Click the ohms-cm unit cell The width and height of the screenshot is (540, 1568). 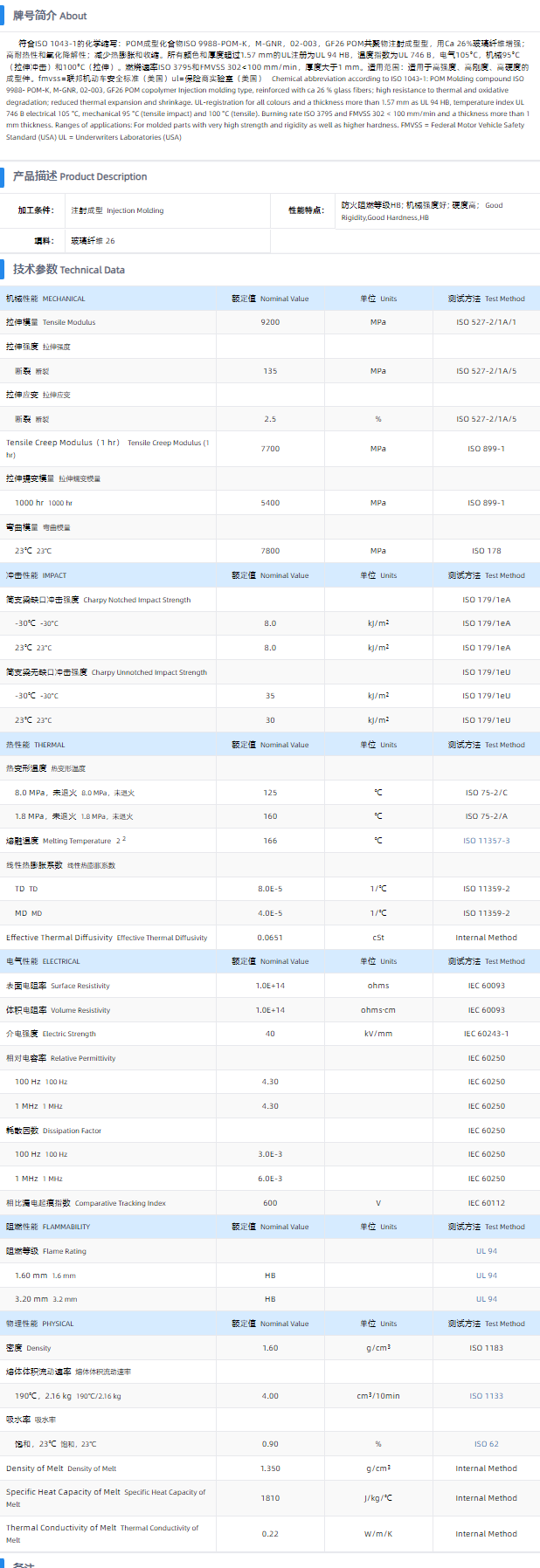click(x=378, y=1010)
